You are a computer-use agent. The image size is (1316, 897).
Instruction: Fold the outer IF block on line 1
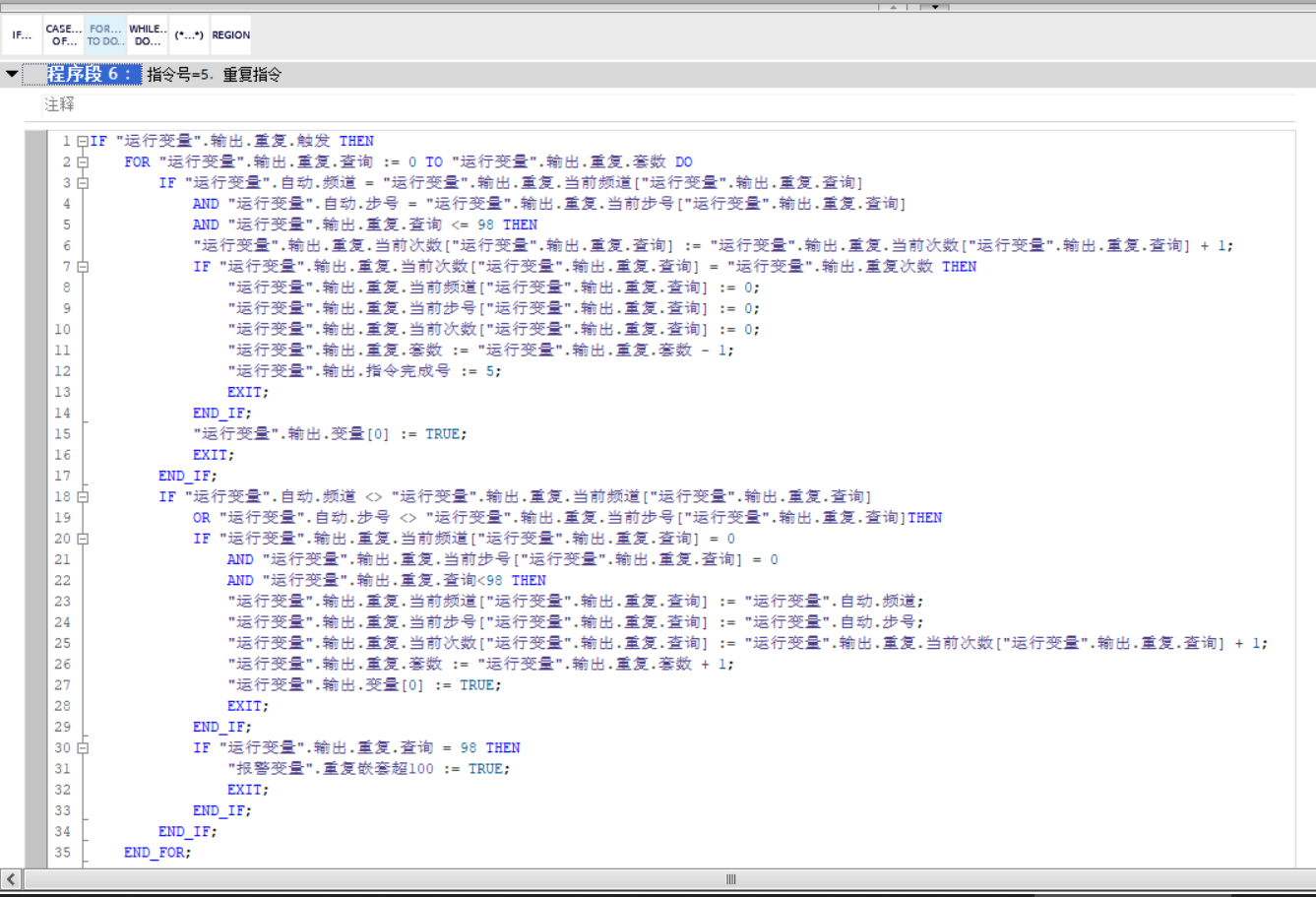pyautogui.click(x=83, y=141)
